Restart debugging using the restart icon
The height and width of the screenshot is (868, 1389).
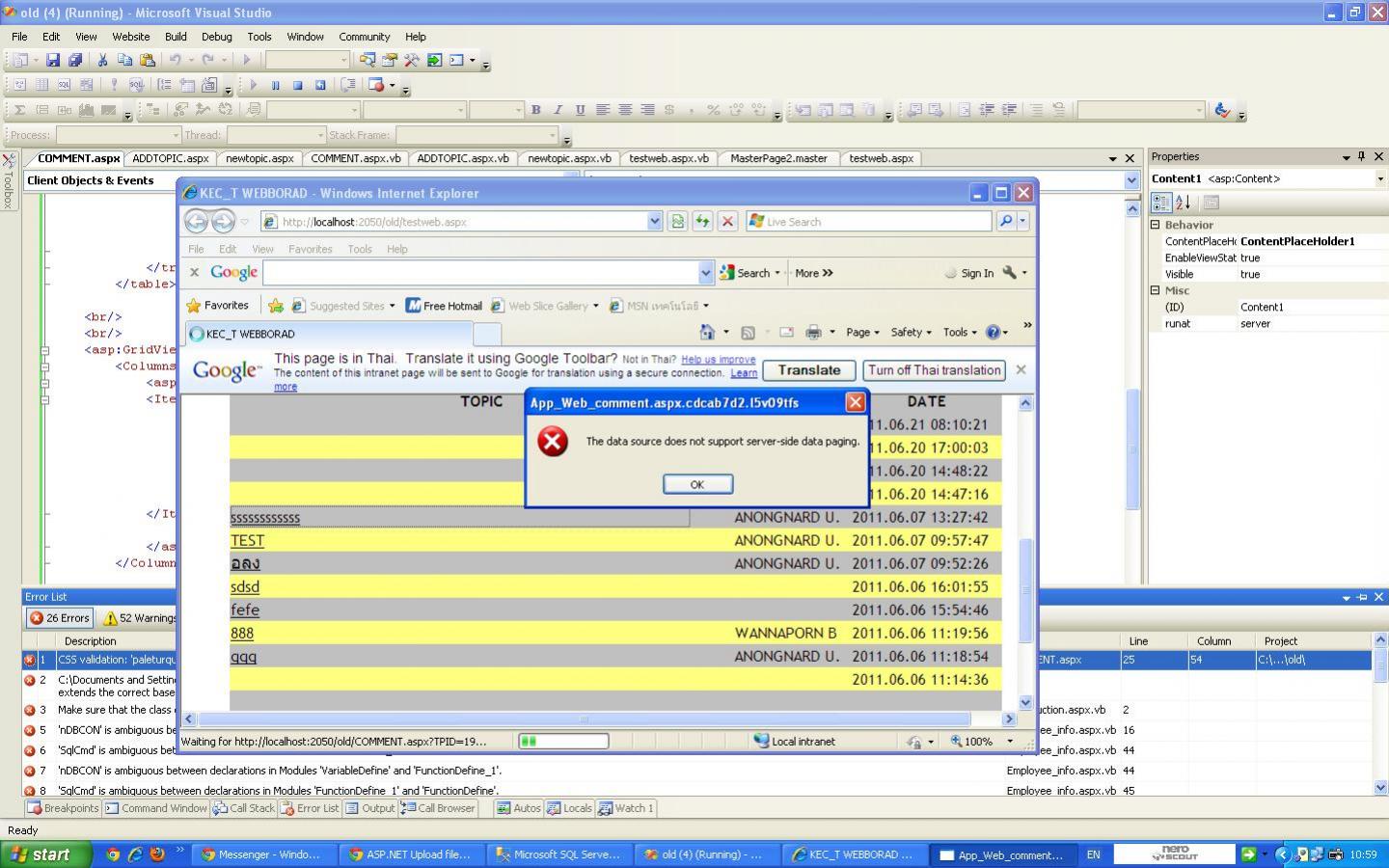coord(320,85)
